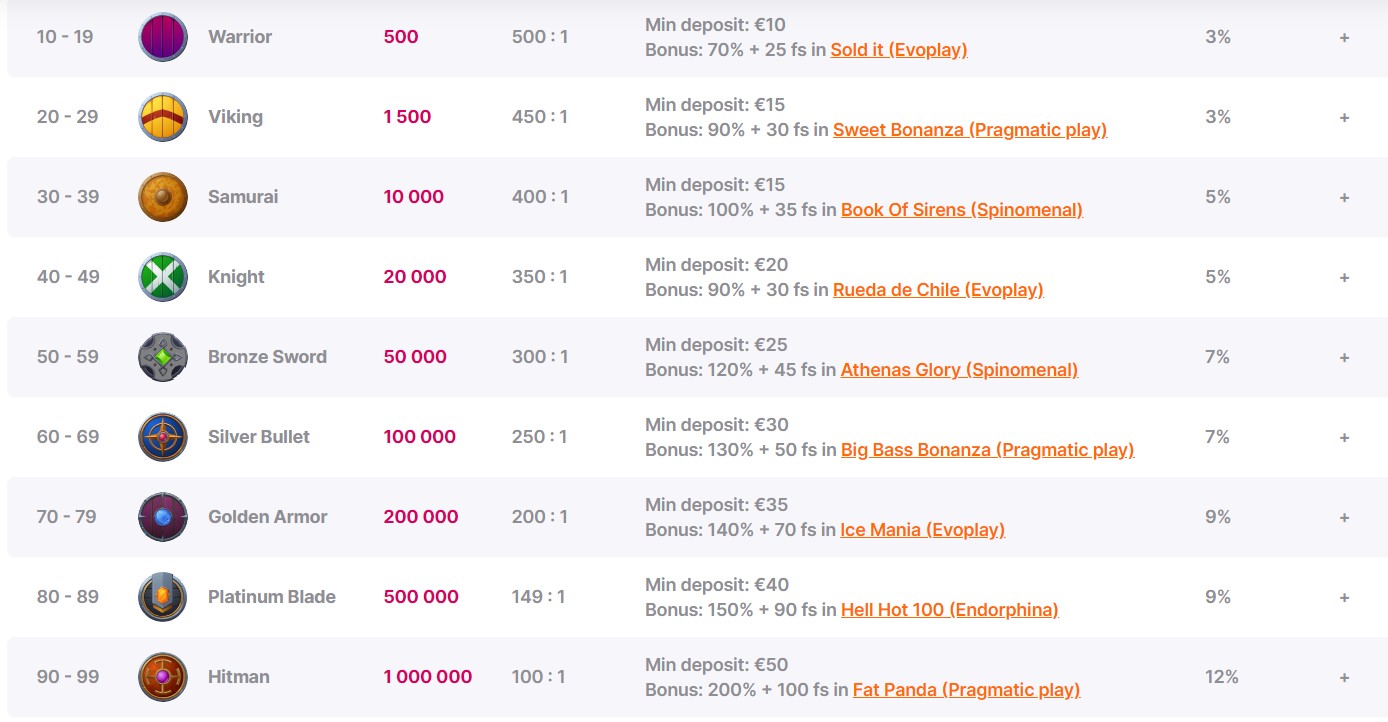Open Sweet Bonanza (Pragmatic play) link

[970, 130]
